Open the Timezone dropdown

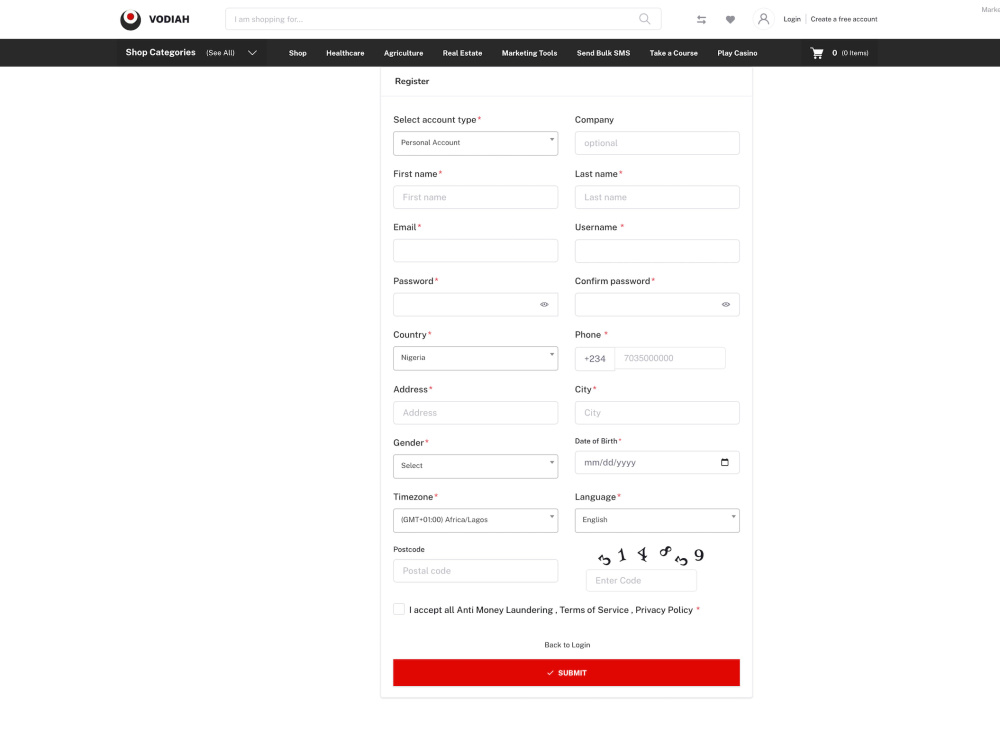pos(475,520)
